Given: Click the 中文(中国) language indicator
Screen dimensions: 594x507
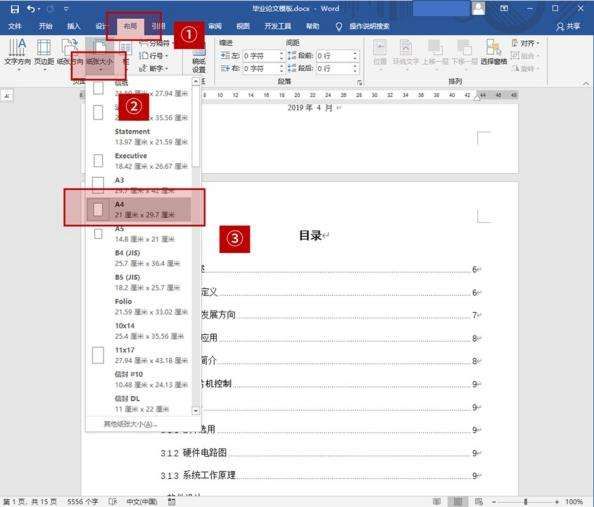Looking at the screenshot, I should point(142,501).
